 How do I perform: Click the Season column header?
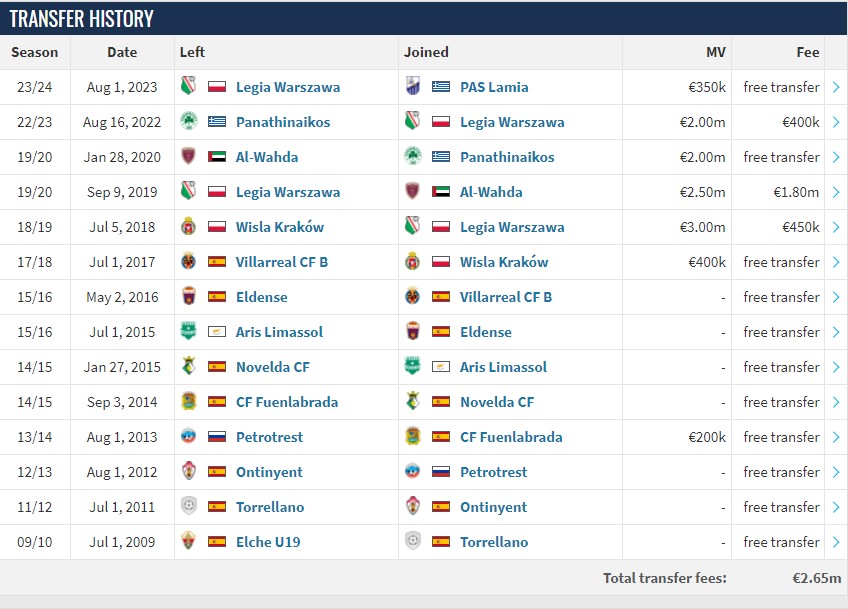point(35,52)
